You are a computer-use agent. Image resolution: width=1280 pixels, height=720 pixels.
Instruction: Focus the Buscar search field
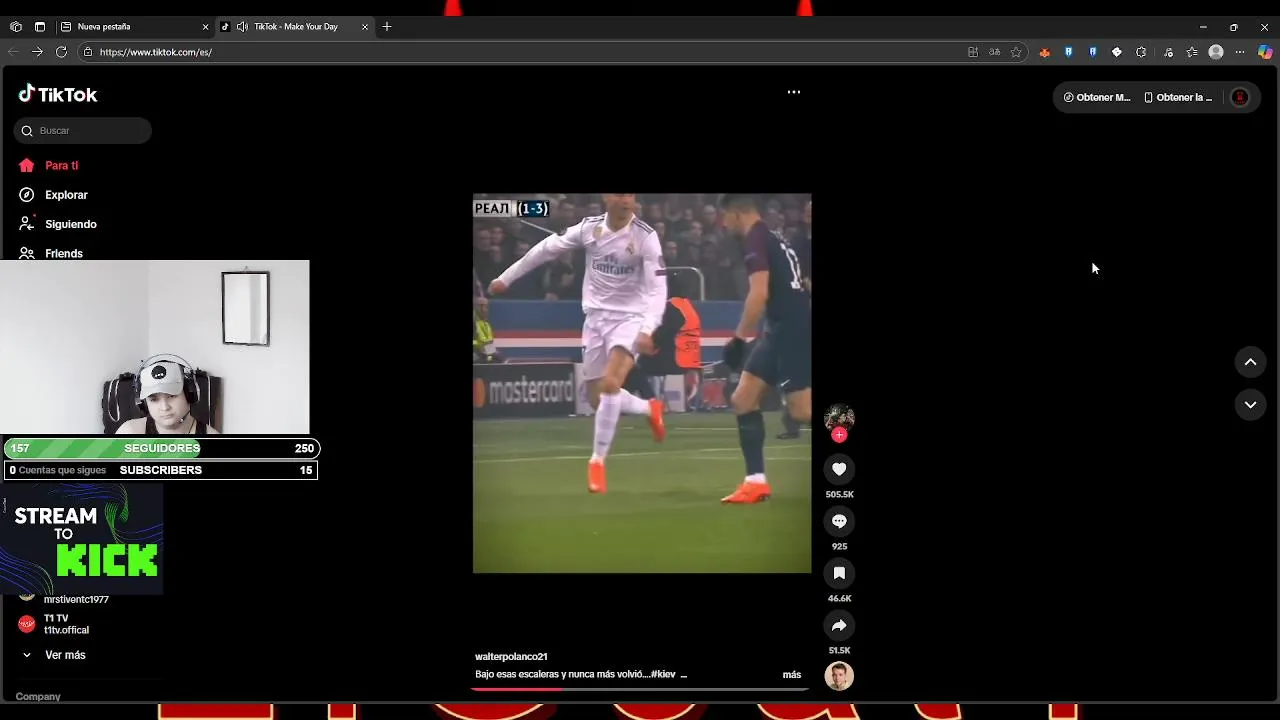(83, 131)
